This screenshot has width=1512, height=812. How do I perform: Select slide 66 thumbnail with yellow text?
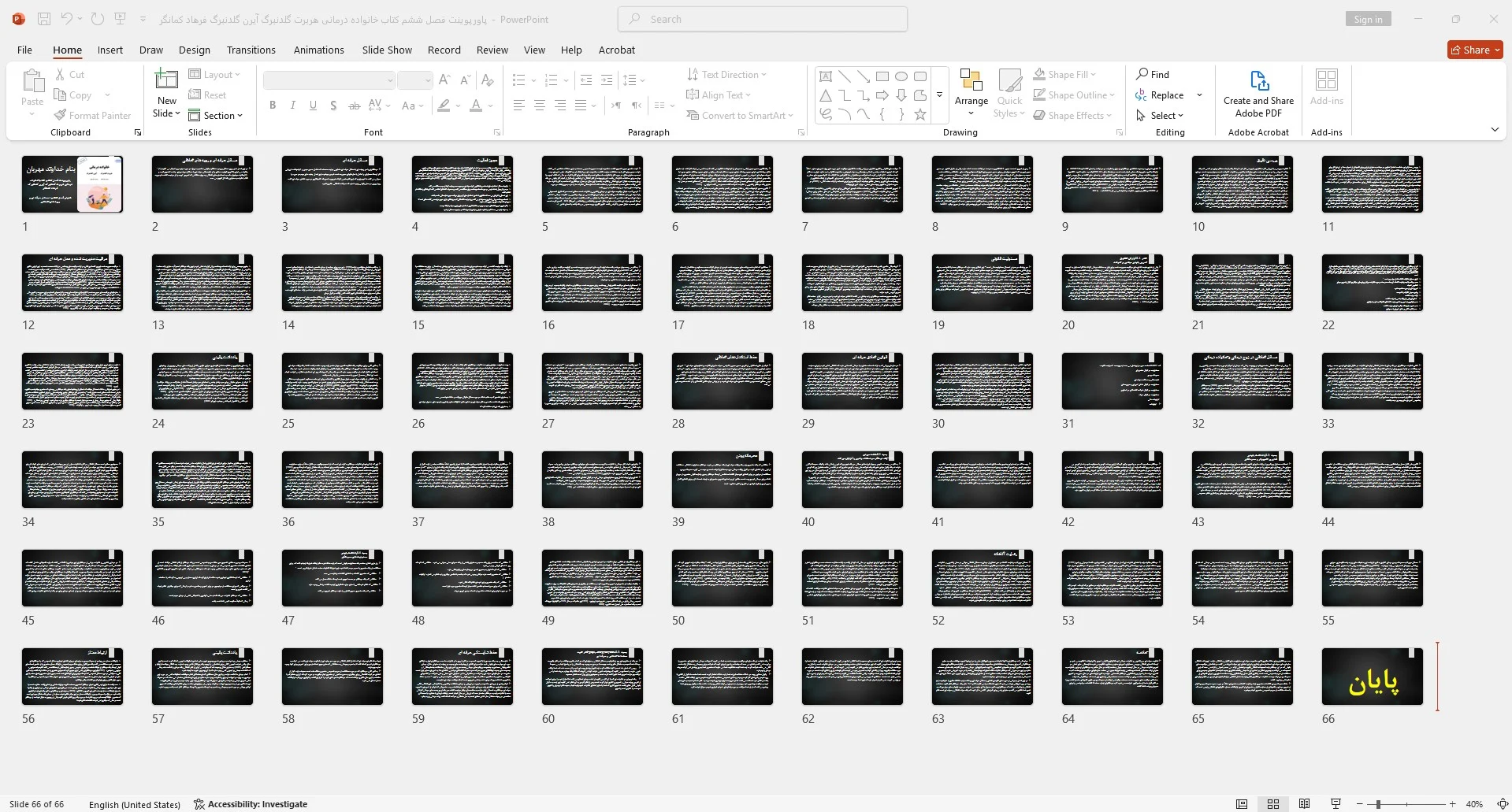tap(1372, 677)
